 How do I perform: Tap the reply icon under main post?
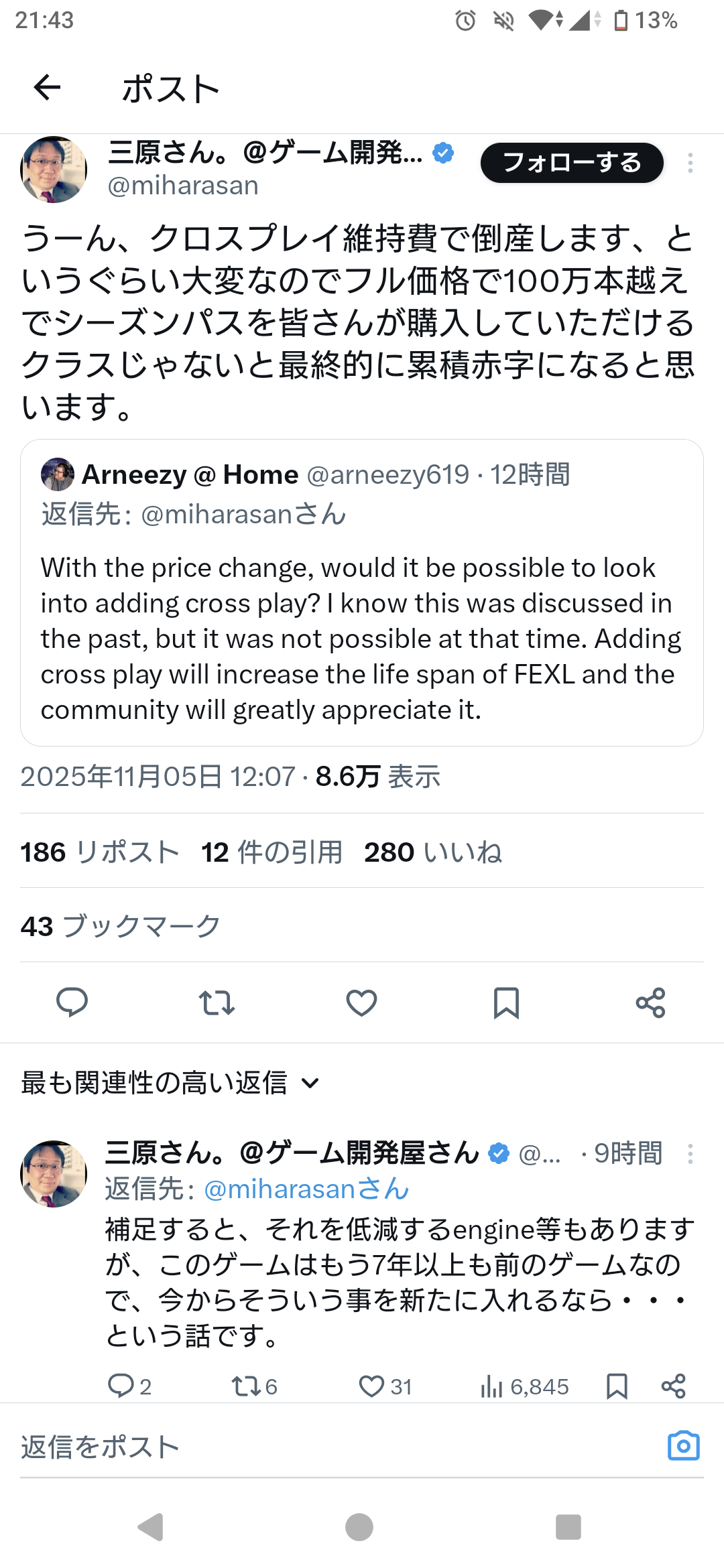(x=72, y=1002)
